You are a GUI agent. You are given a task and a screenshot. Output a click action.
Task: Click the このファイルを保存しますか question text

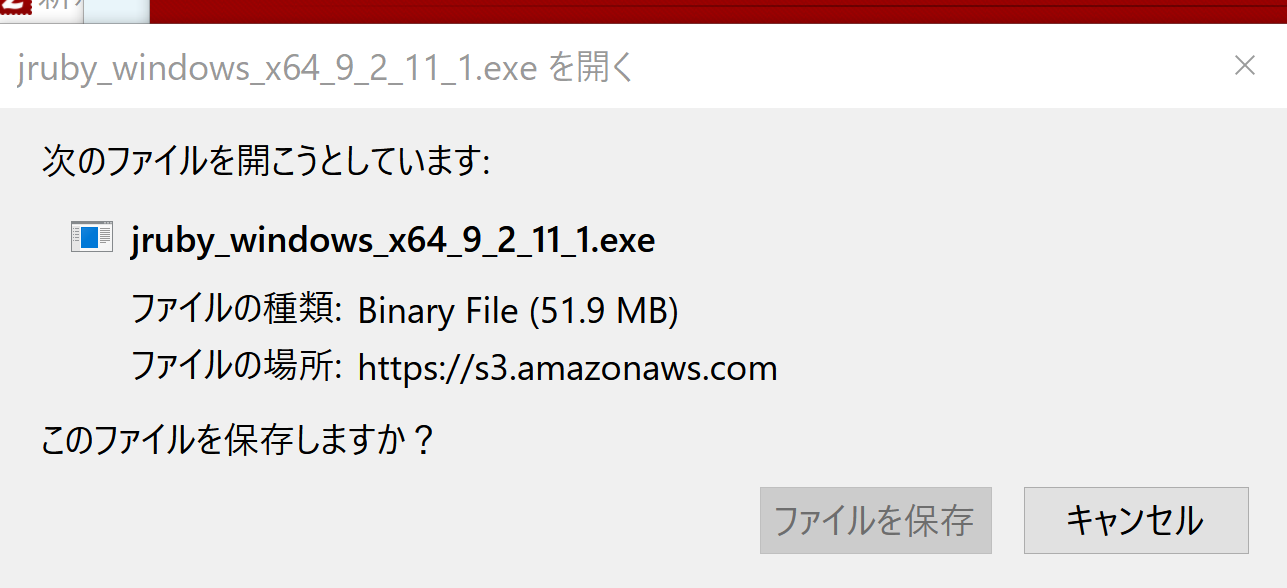237,440
